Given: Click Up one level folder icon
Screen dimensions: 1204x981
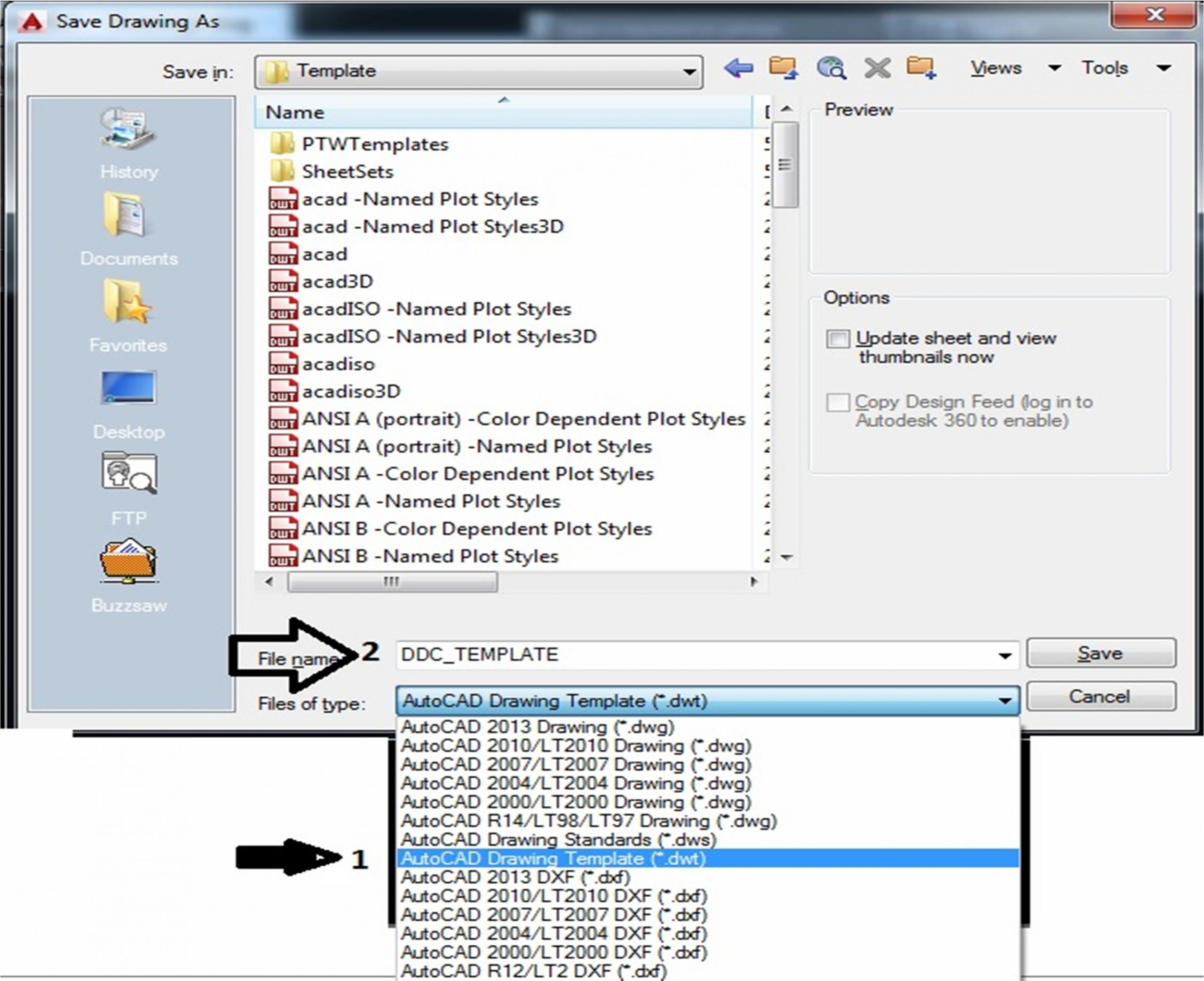Looking at the screenshot, I should coord(783,68).
